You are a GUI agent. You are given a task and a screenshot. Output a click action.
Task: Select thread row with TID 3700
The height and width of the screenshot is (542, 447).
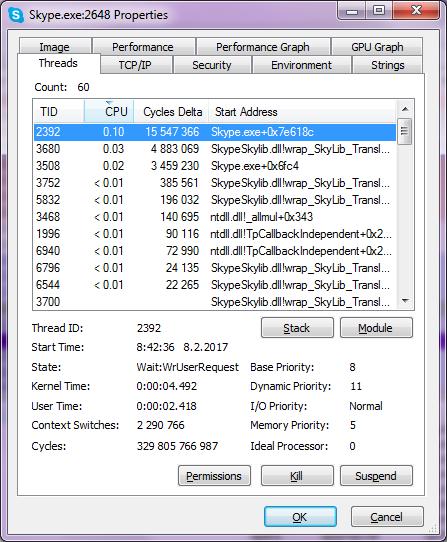215,301
